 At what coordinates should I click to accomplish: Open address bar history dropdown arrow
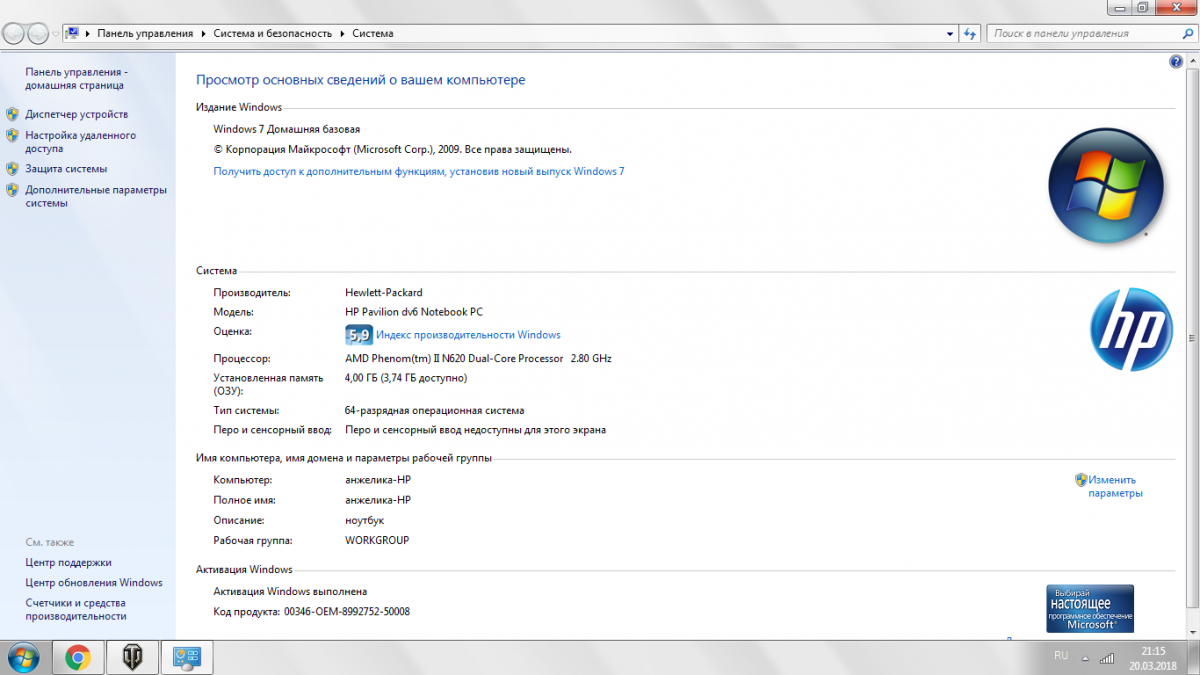point(950,33)
